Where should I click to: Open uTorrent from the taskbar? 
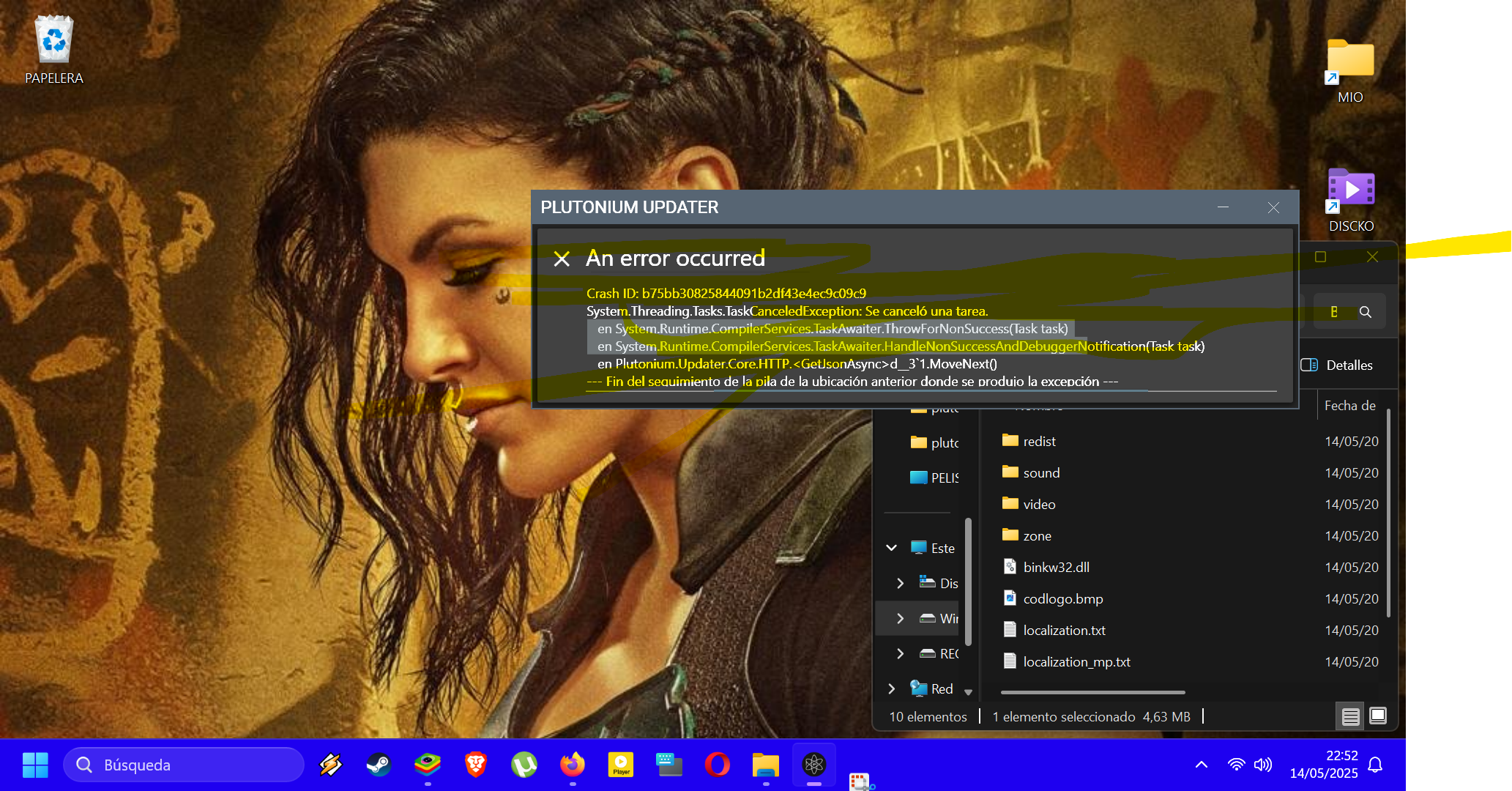click(x=524, y=765)
